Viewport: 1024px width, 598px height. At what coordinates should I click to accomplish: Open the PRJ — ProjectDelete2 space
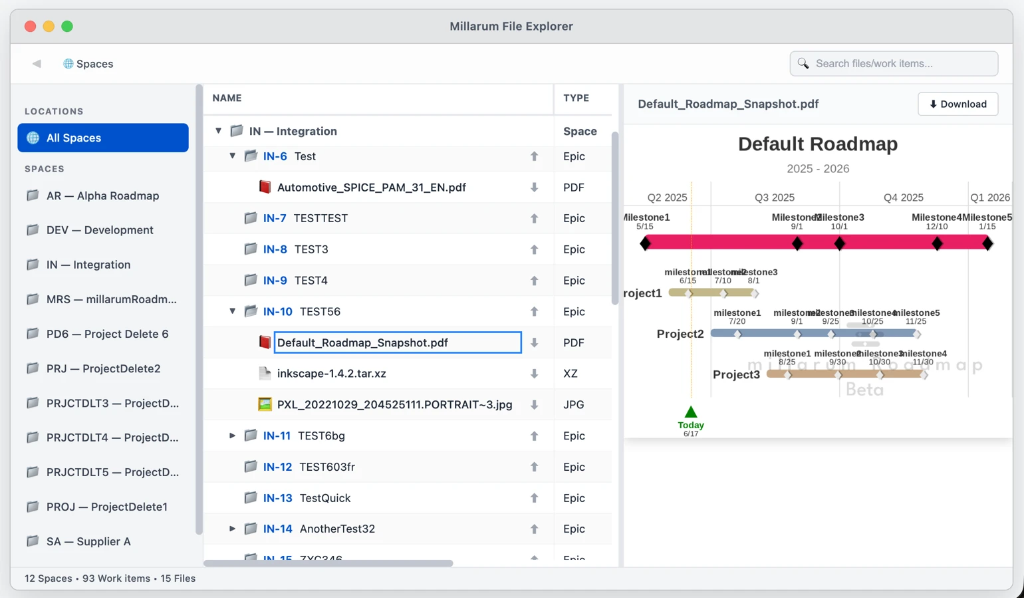103,368
